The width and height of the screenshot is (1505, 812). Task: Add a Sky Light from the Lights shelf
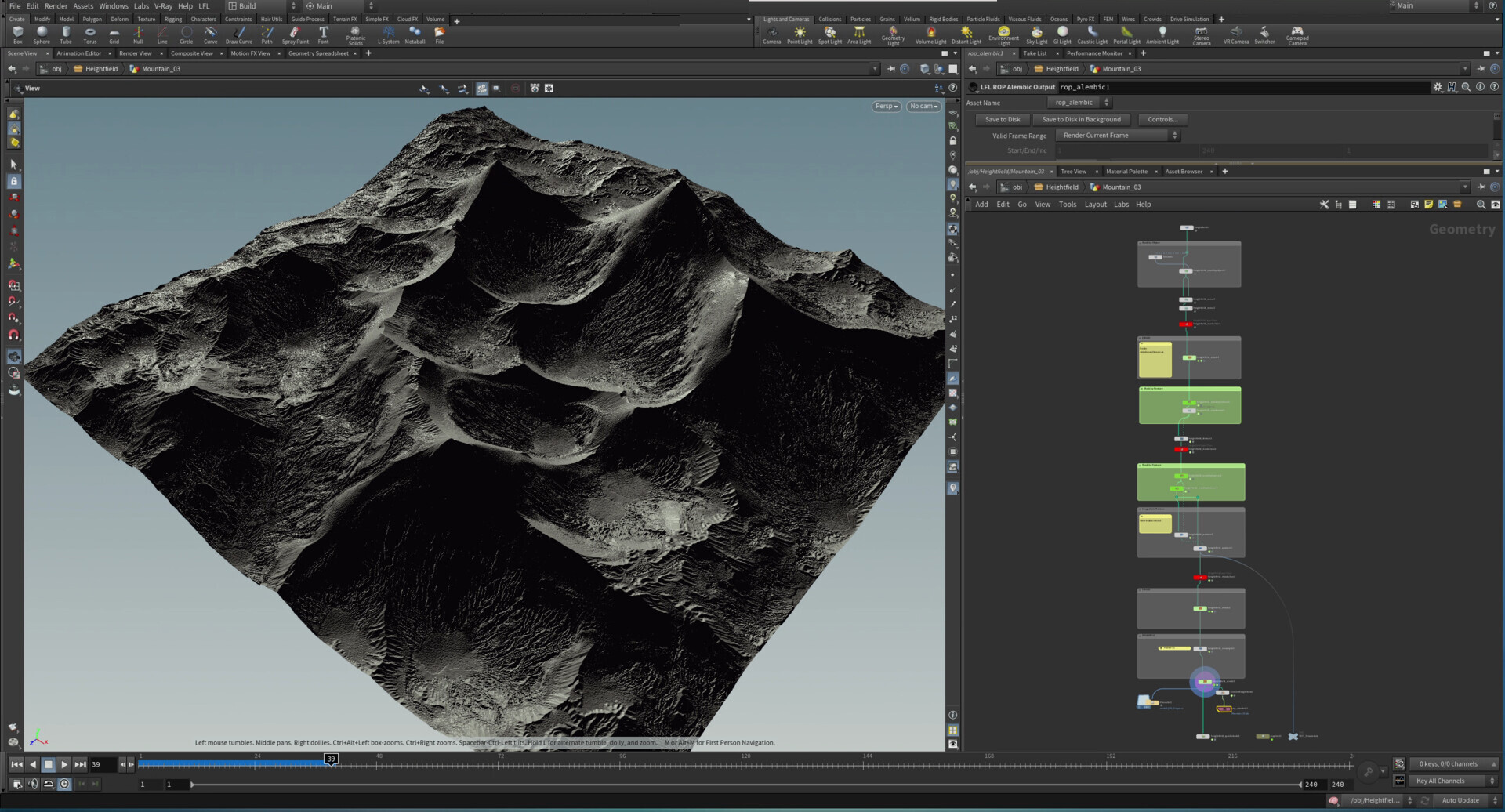[x=1036, y=33]
